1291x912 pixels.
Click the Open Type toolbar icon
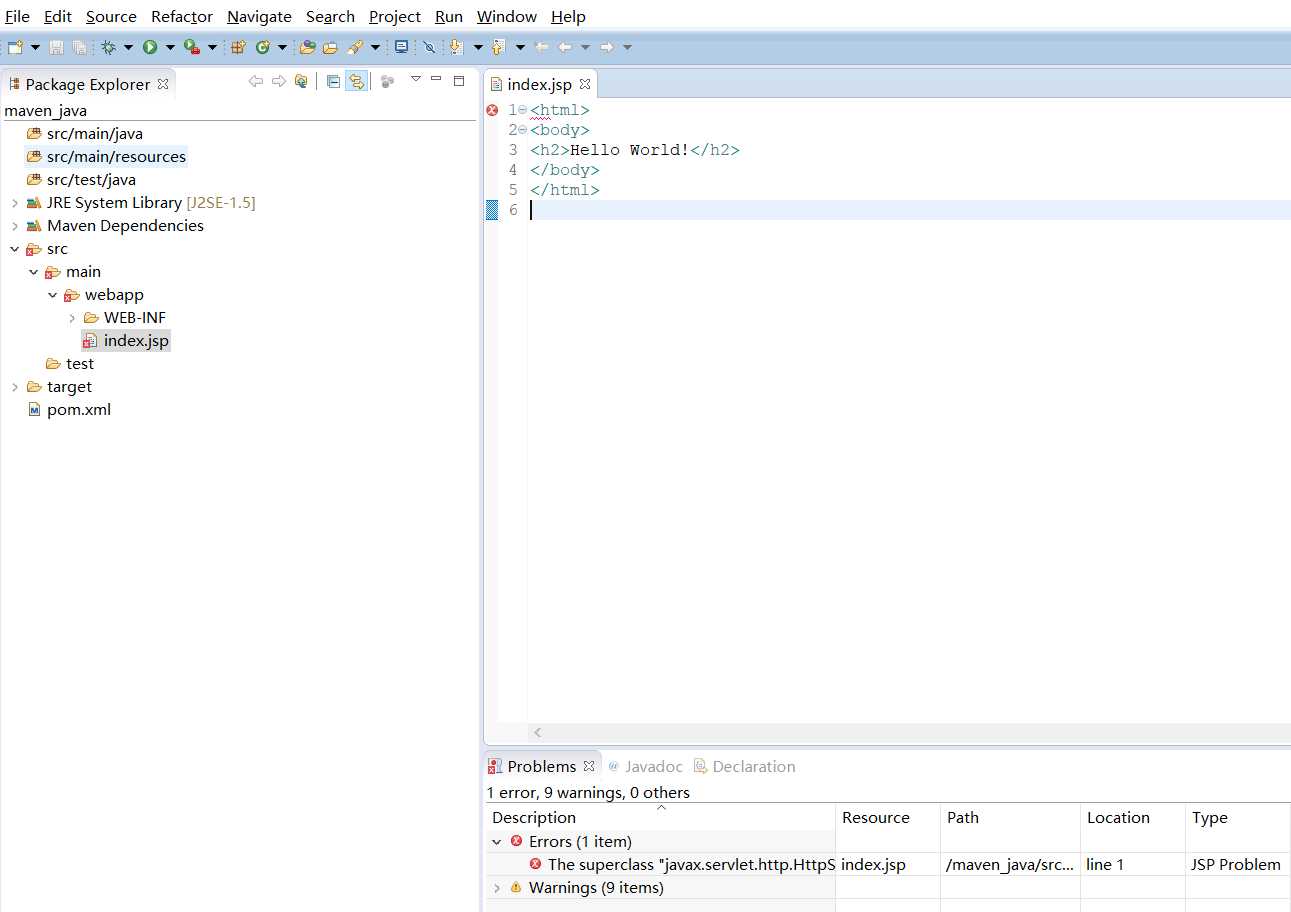[308, 47]
